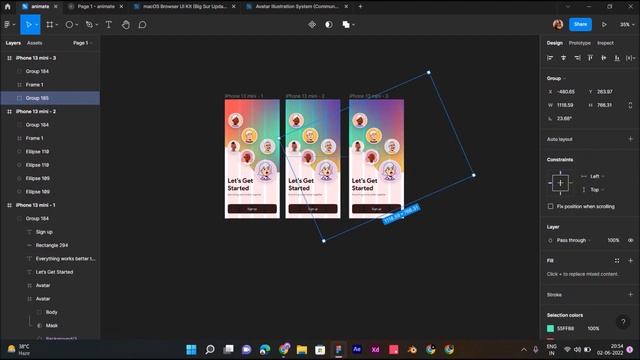
Task: Click Align horizontal centers icon
Action: [564, 58]
